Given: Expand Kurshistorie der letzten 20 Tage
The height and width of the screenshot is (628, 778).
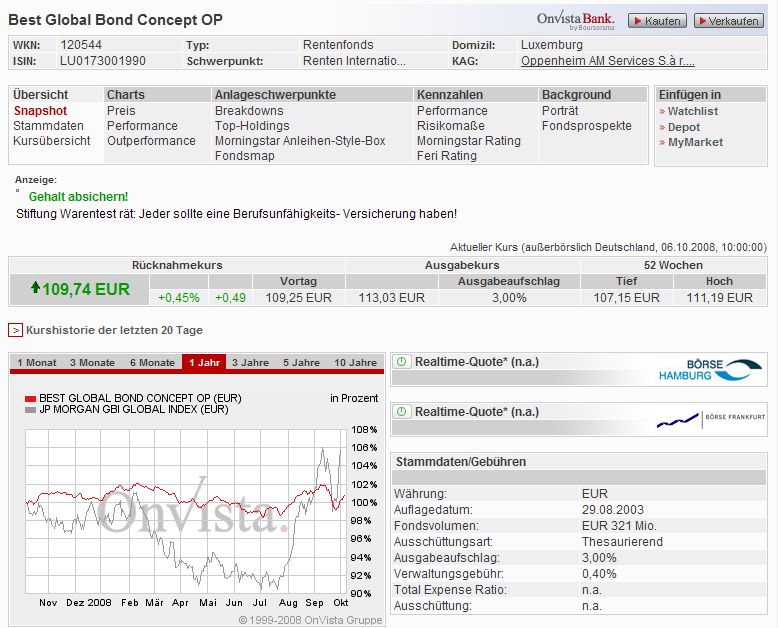Looking at the screenshot, I should [x=15, y=330].
